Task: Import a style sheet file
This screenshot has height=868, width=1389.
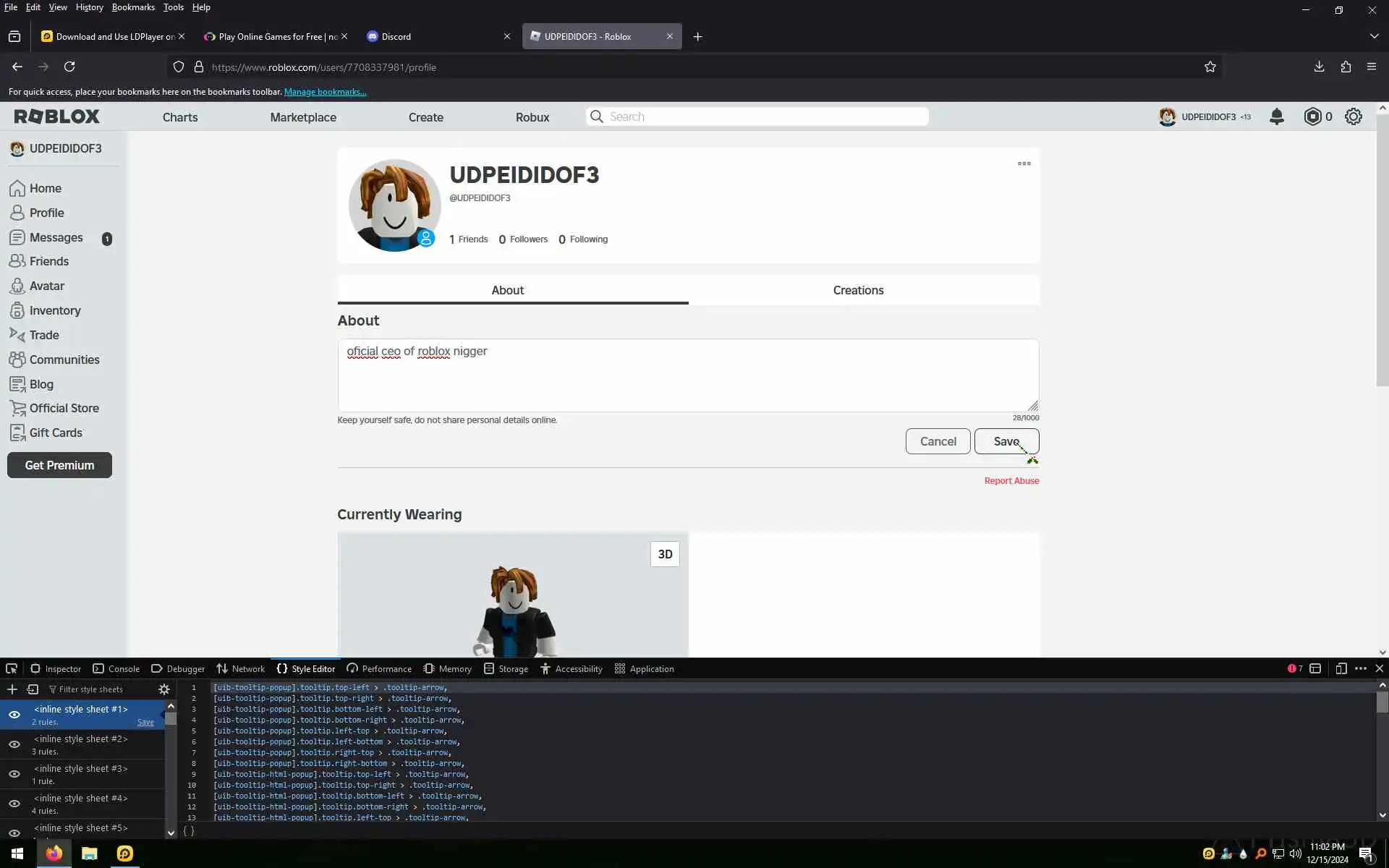Action: click(x=33, y=689)
